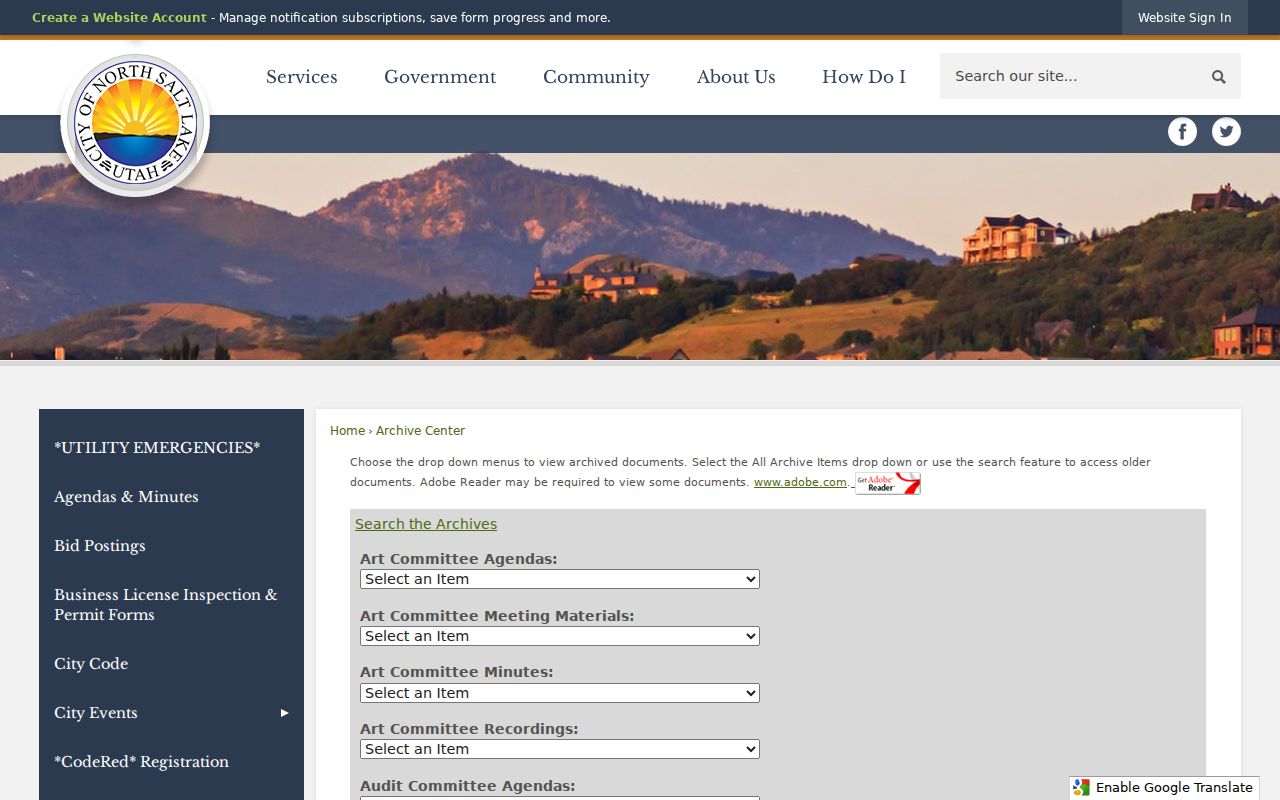The width and height of the screenshot is (1280, 800).
Task: Click the Website Sign In button
Action: tap(1184, 18)
